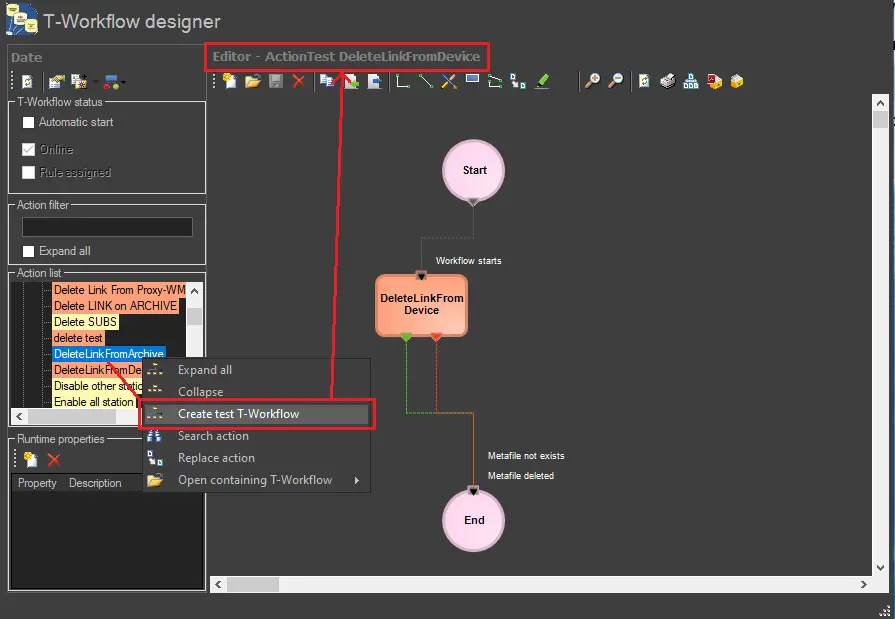
Task: Click inside the Action filter text field
Action: pyautogui.click(x=107, y=227)
